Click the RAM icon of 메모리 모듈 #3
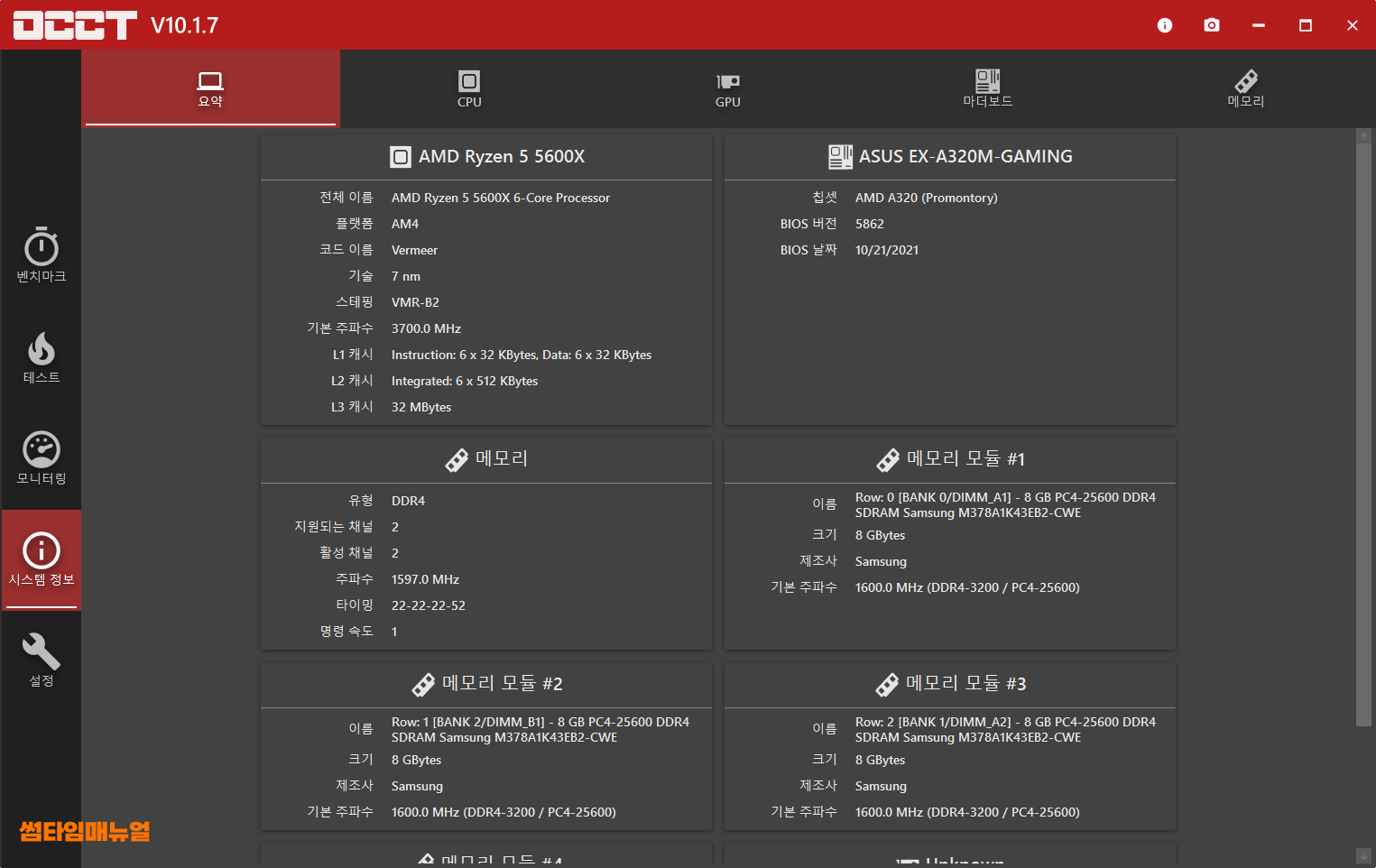This screenshot has height=868, width=1376. click(x=887, y=685)
